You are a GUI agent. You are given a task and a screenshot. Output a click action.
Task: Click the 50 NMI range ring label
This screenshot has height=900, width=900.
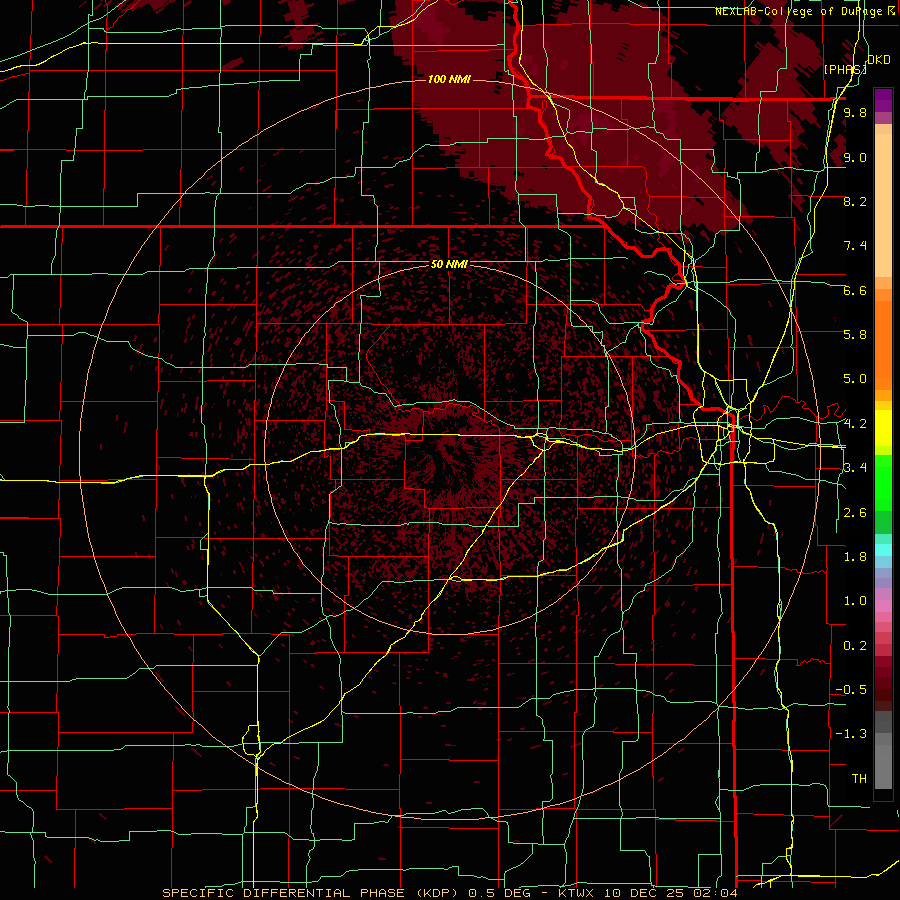449,264
